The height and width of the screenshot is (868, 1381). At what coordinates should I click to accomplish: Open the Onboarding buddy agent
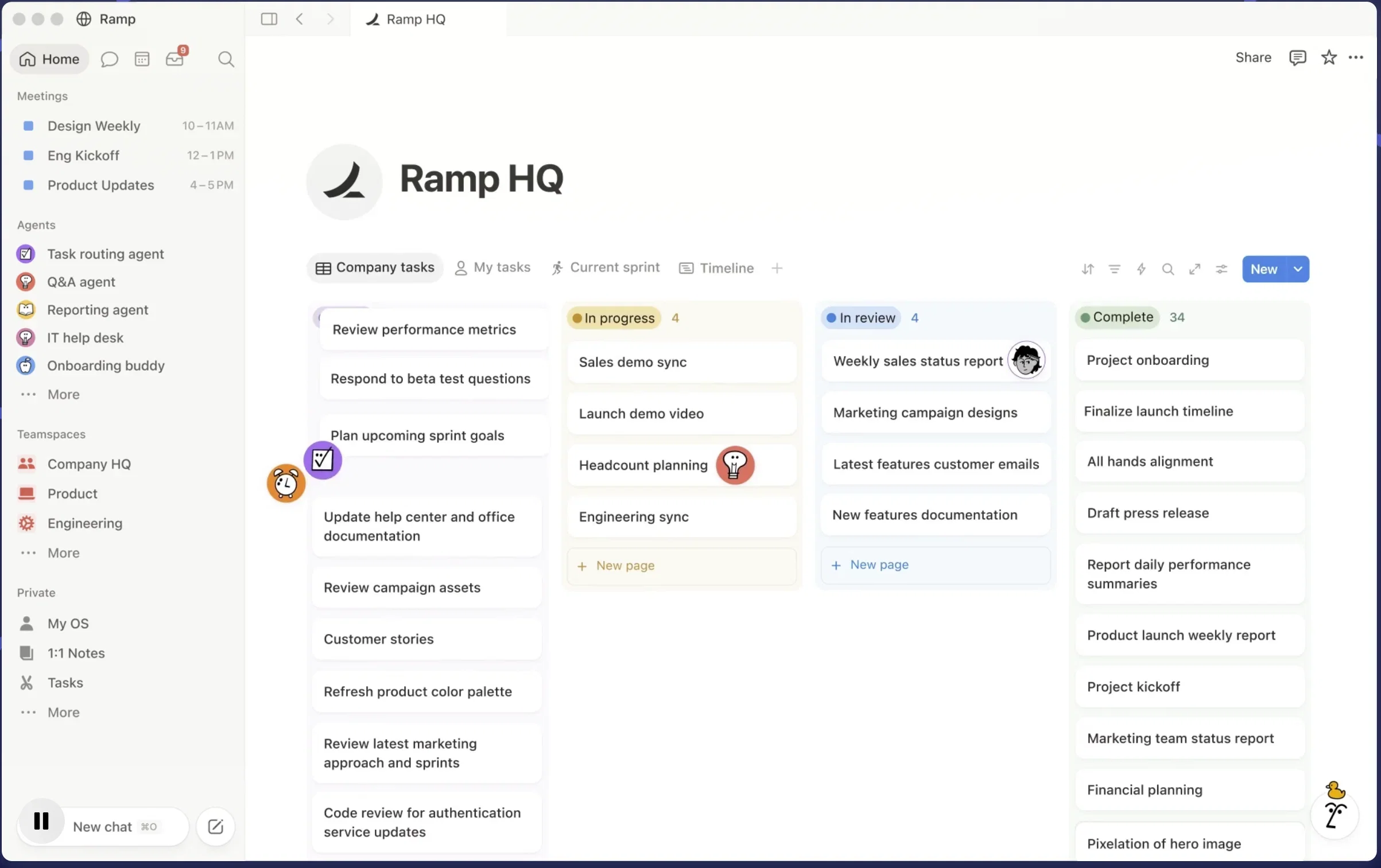(106, 365)
